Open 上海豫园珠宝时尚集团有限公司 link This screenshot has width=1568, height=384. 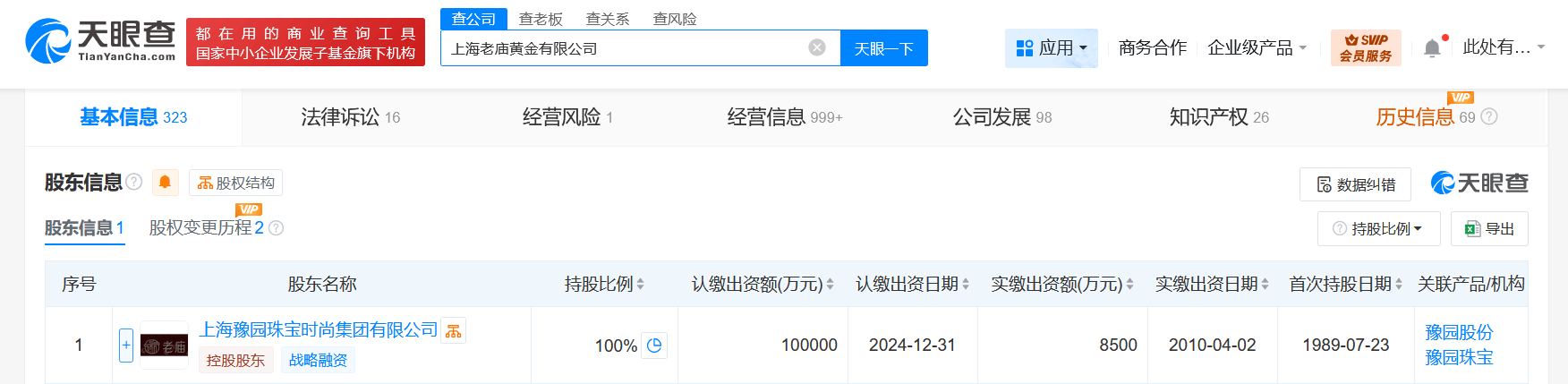pyautogui.click(x=318, y=330)
